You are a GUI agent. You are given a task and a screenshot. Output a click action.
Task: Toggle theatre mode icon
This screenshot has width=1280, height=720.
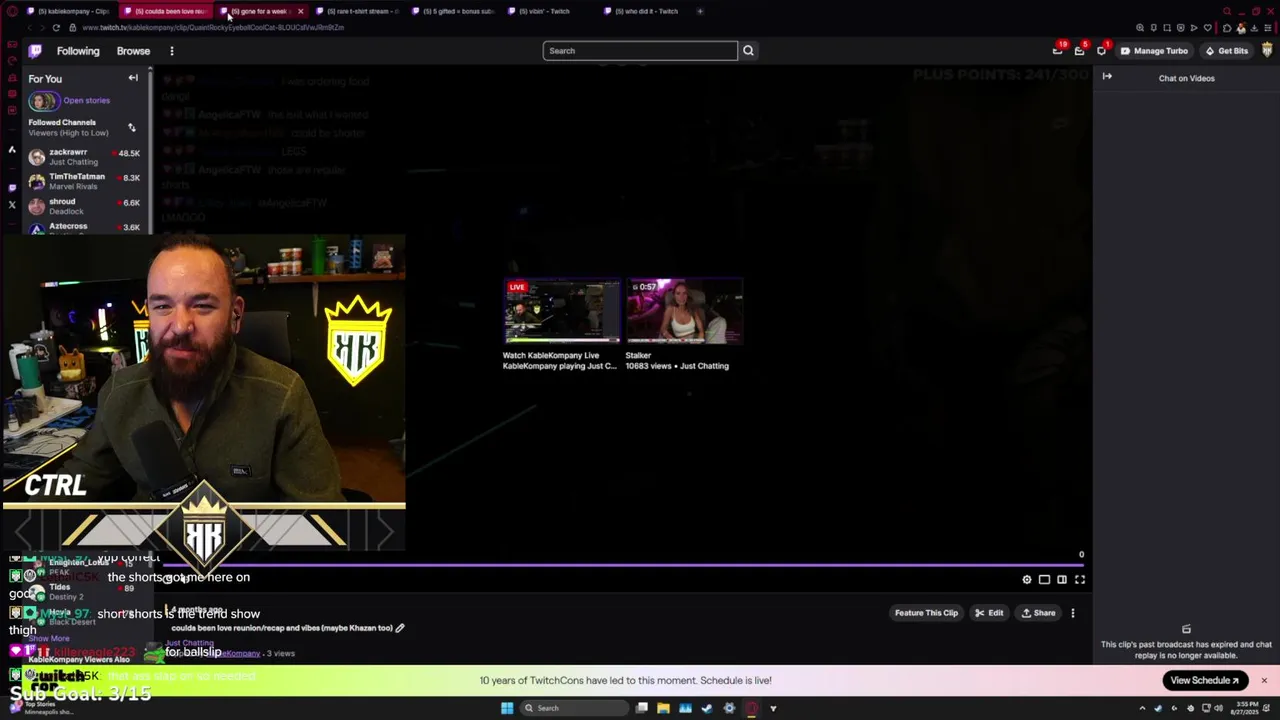pos(1062,580)
